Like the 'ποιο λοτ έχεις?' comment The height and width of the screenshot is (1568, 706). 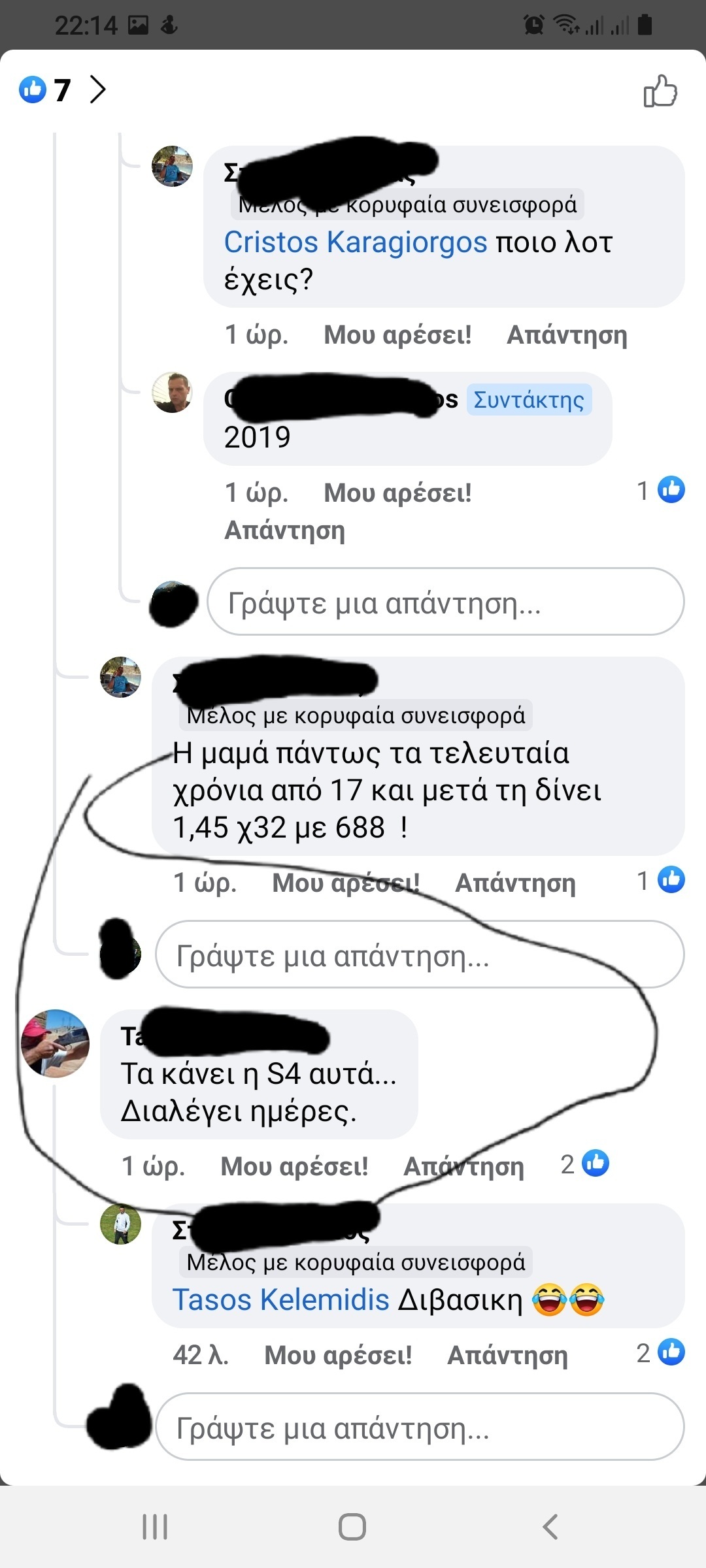coord(397,335)
